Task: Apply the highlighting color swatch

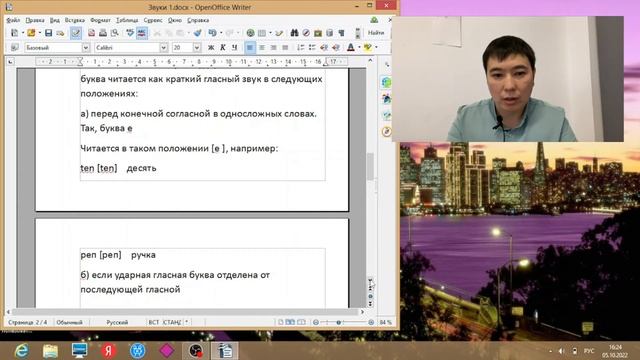Action: click(368, 48)
